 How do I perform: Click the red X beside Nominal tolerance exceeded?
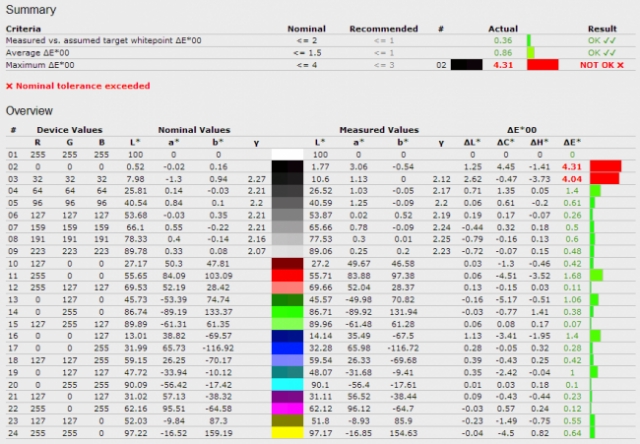pyautogui.click(x=10, y=87)
